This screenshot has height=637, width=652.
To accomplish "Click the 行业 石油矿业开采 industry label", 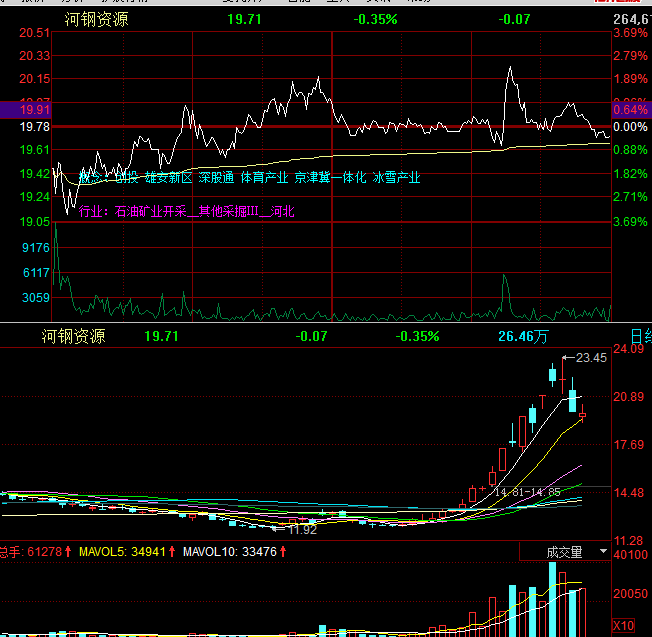I will pos(187,211).
